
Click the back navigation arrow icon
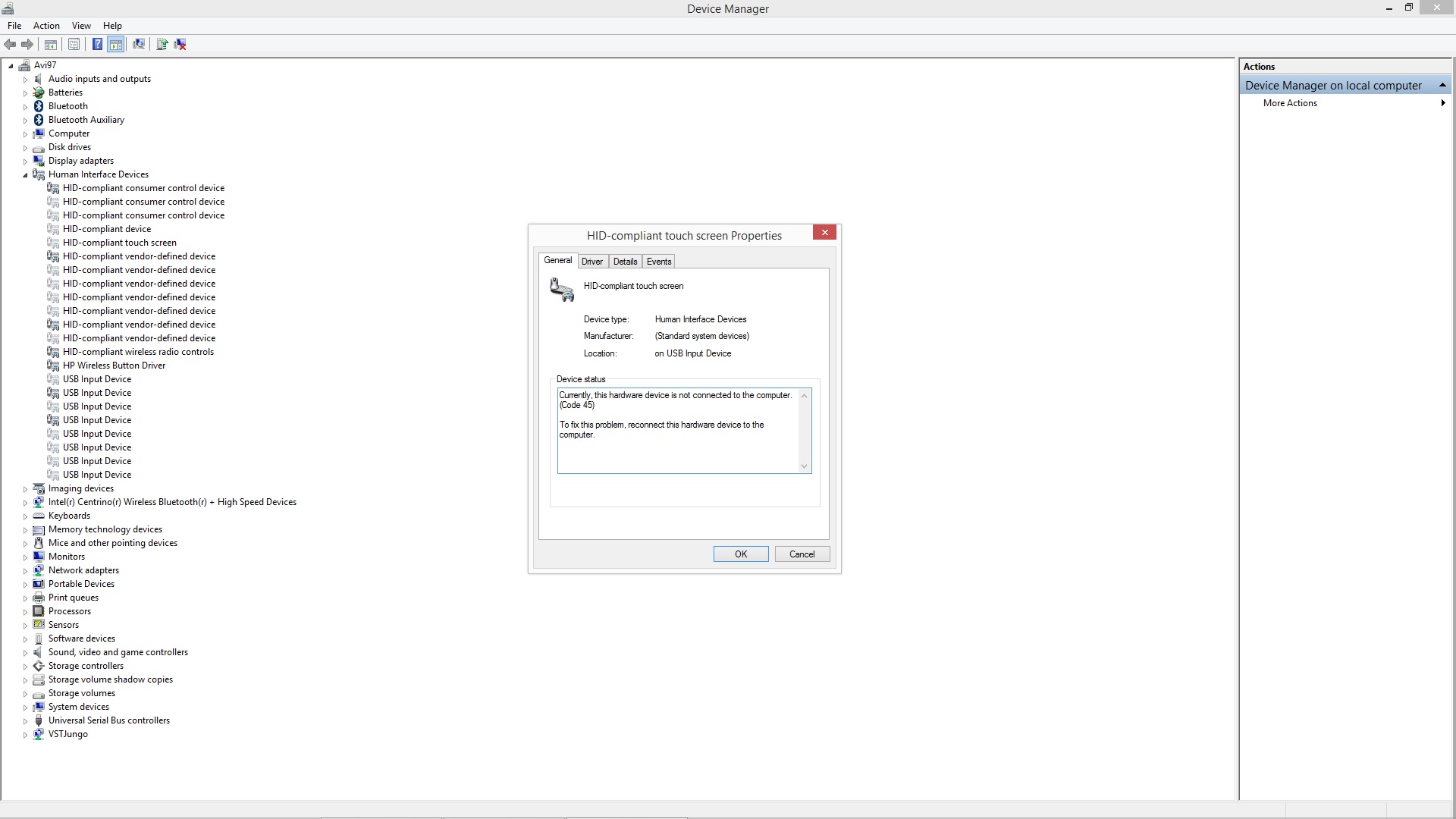(x=10, y=44)
